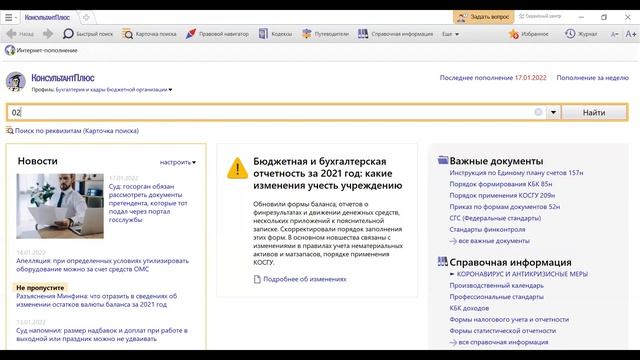The height and width of the screenshot is (360, 640).
Task: Clear the search field with X icon
Action: click(538, 112)
